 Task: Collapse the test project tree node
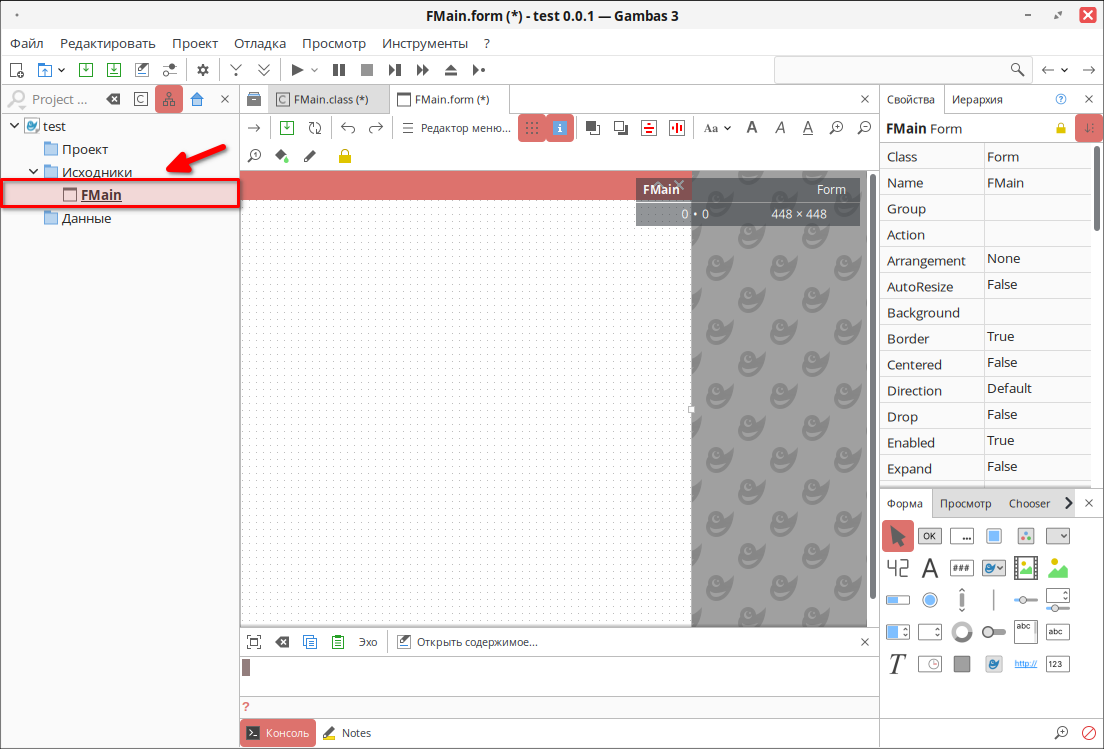(x=14, y=126)
